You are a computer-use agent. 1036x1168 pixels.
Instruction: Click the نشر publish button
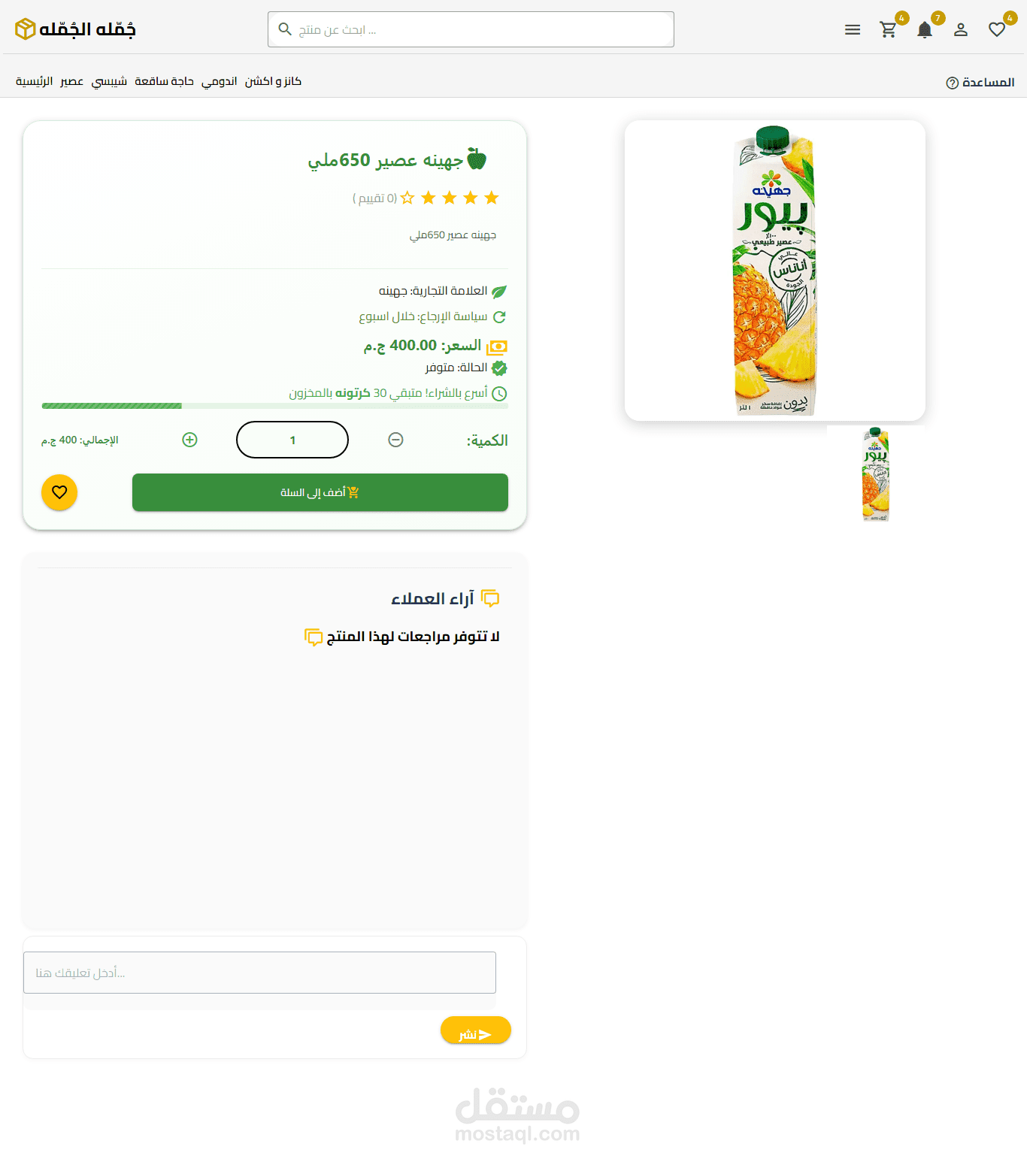click(476, 1030)
